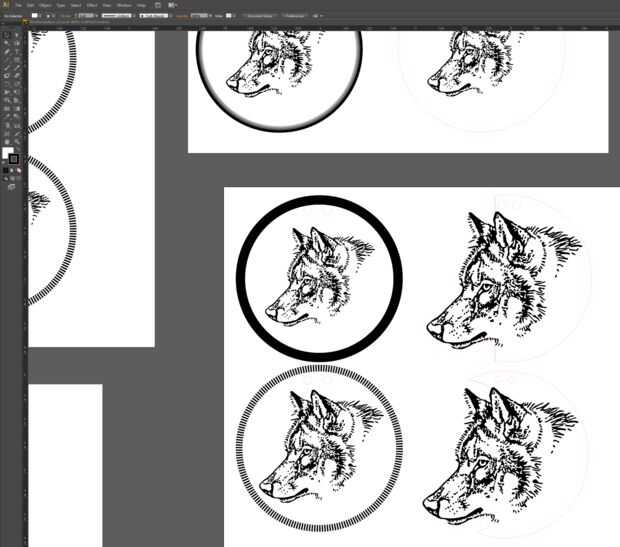The image size is (620, 547).
Task: Change the screen mode in the toolbox
Action: click(11, 187)
